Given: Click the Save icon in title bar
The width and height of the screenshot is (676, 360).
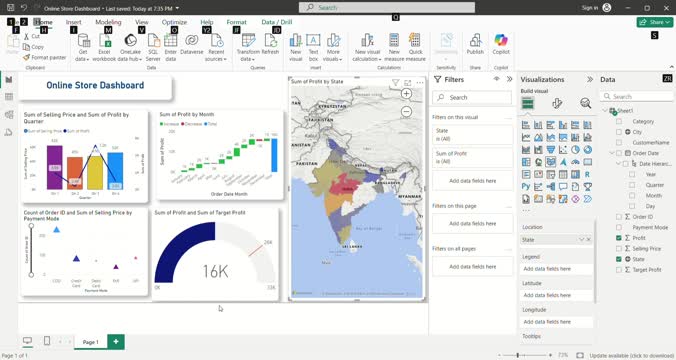Looking at the screenshot, I should 10,8.
